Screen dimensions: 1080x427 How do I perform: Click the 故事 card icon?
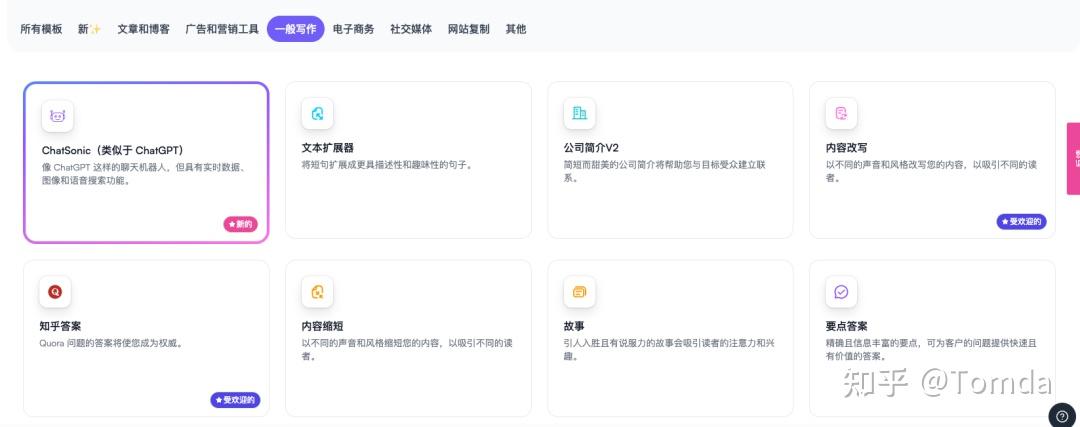point(579,292)
